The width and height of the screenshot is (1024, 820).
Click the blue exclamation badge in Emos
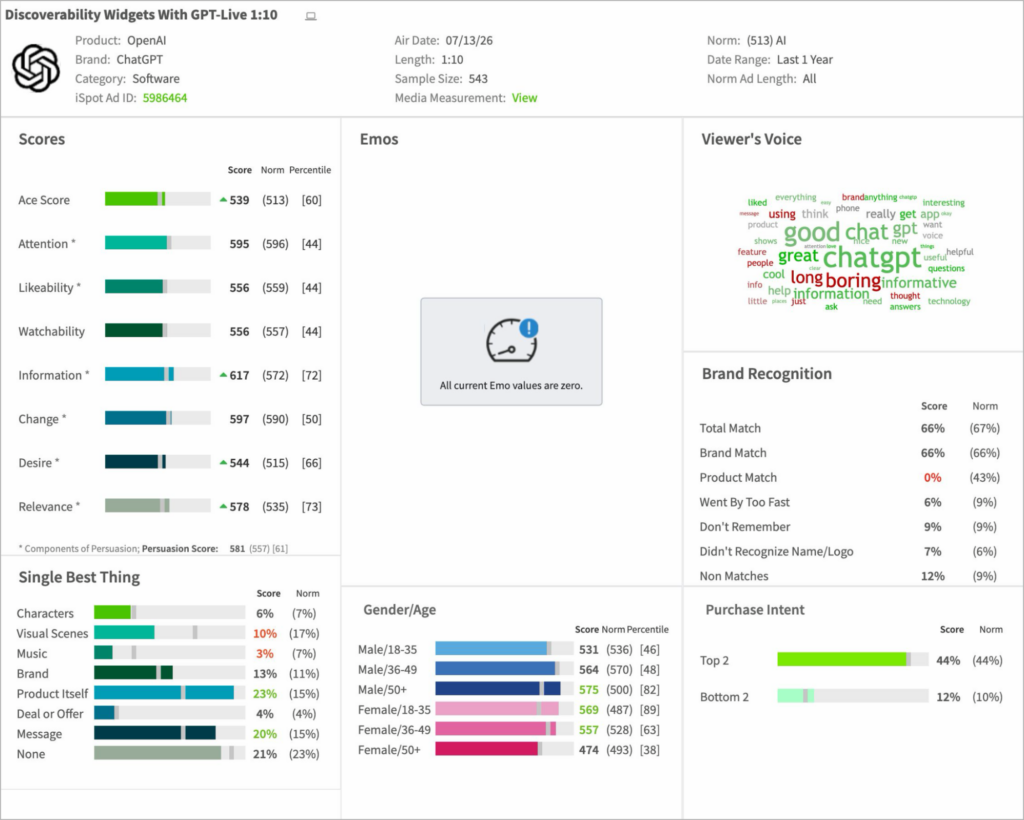click(x=529, y=328)
